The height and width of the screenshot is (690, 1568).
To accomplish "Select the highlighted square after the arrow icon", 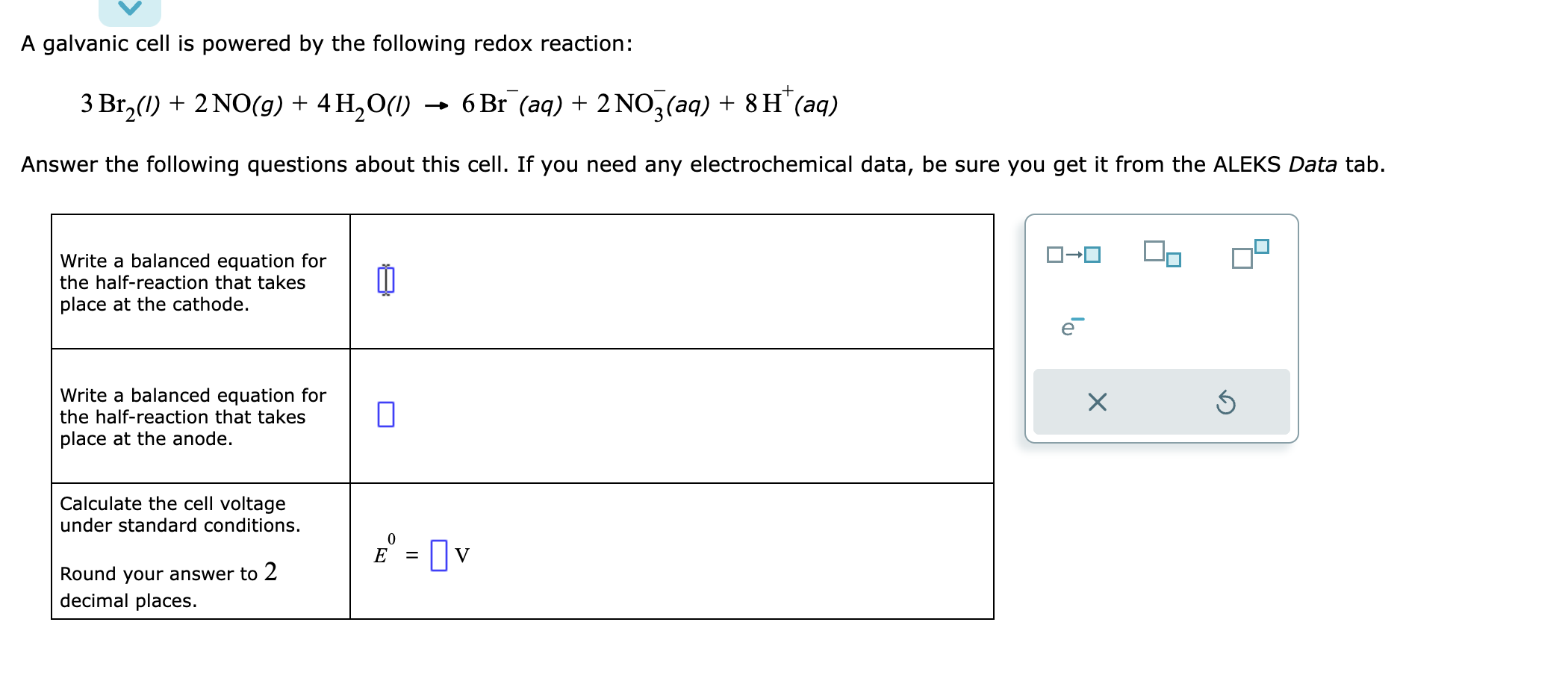I will [1091, 255].
